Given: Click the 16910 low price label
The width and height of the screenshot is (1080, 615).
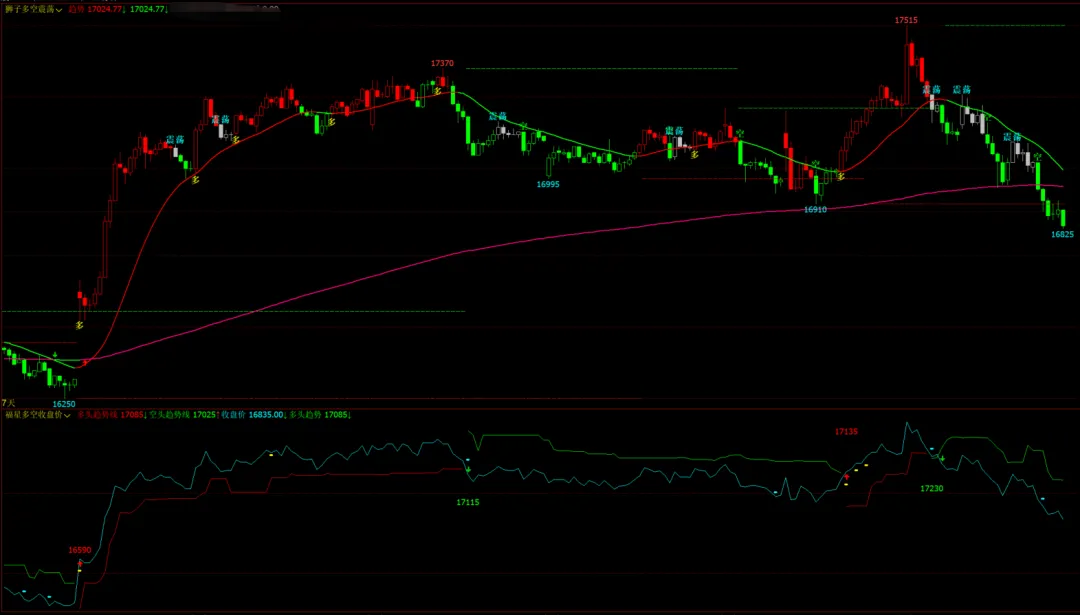Looking at the screenshot, I should pos(816,209).
